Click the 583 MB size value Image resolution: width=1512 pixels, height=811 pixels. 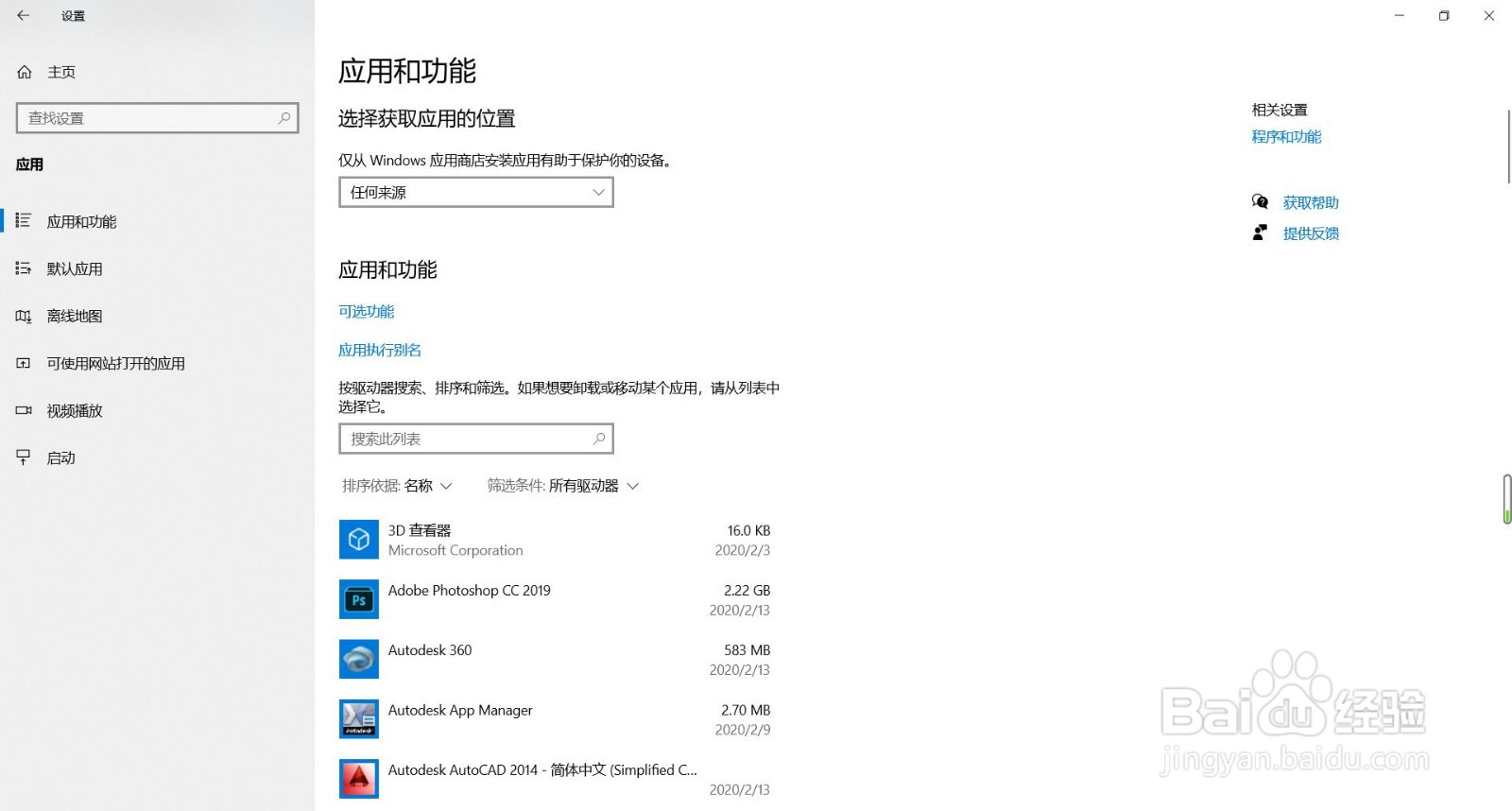[x=747, y=650]
